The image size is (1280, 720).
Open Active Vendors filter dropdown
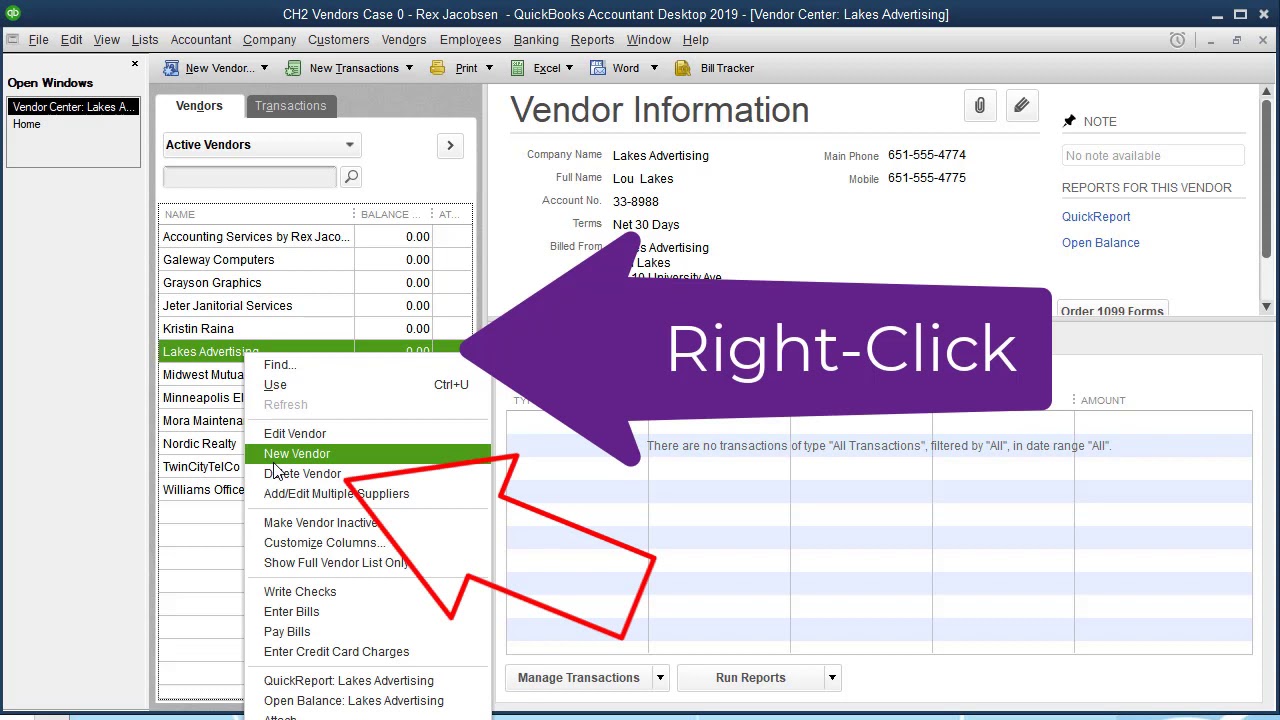tap(260, 145)
